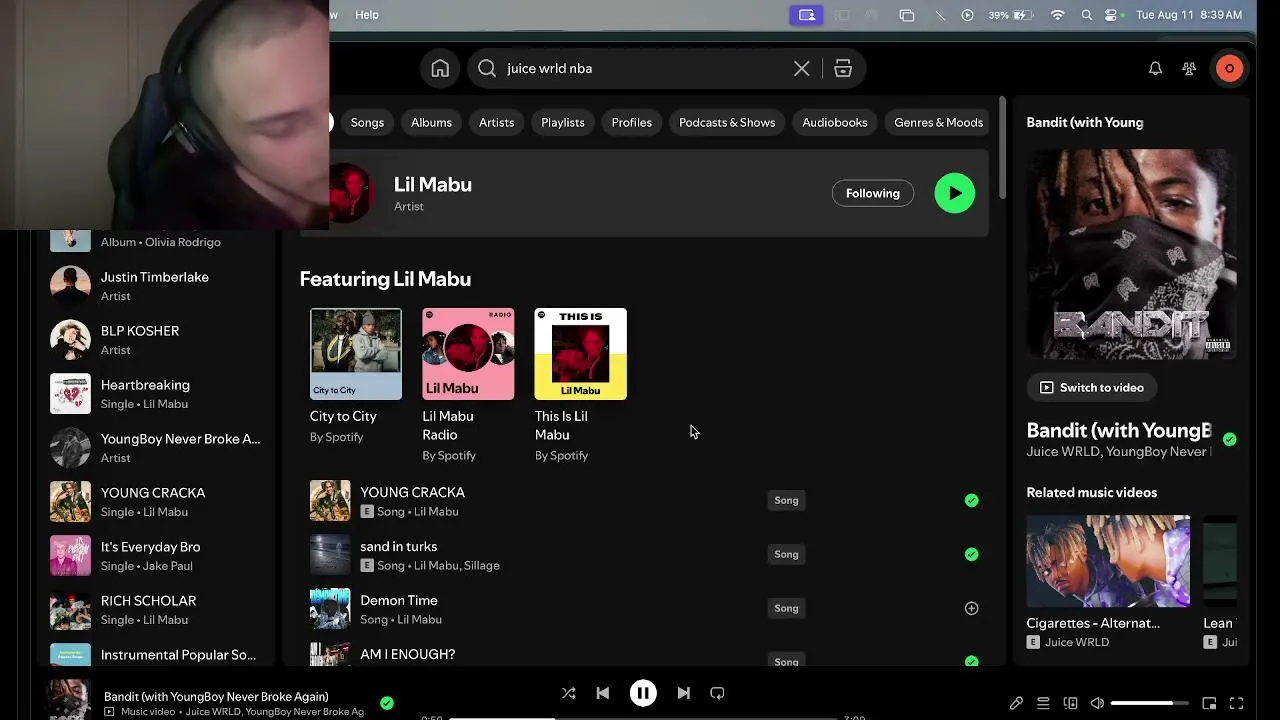Open the Bandit album artwork in the right panel
The height and width of the screenshot is (720, 1280).
click(x=1132, y=254)
